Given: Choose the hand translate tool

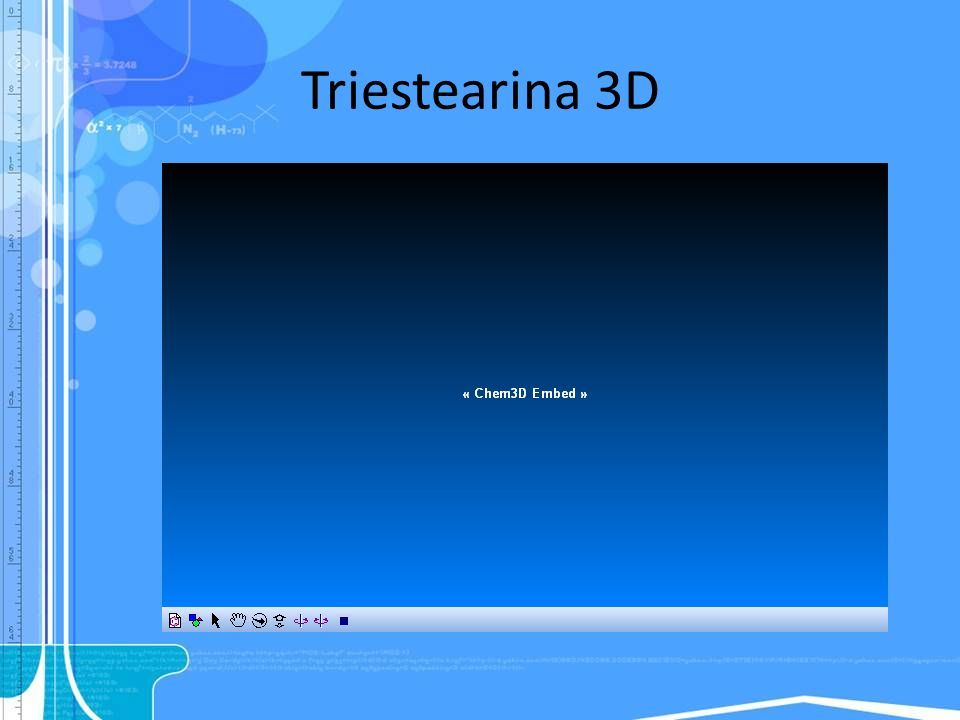Looking at the screenshot, I should (238, 620).
